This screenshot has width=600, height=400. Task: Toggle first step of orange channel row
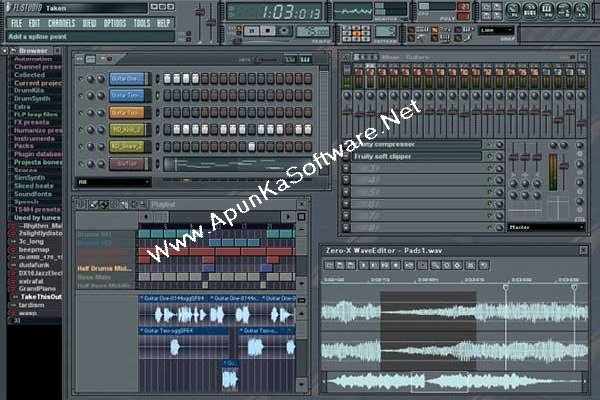click(x=167, y=113)
